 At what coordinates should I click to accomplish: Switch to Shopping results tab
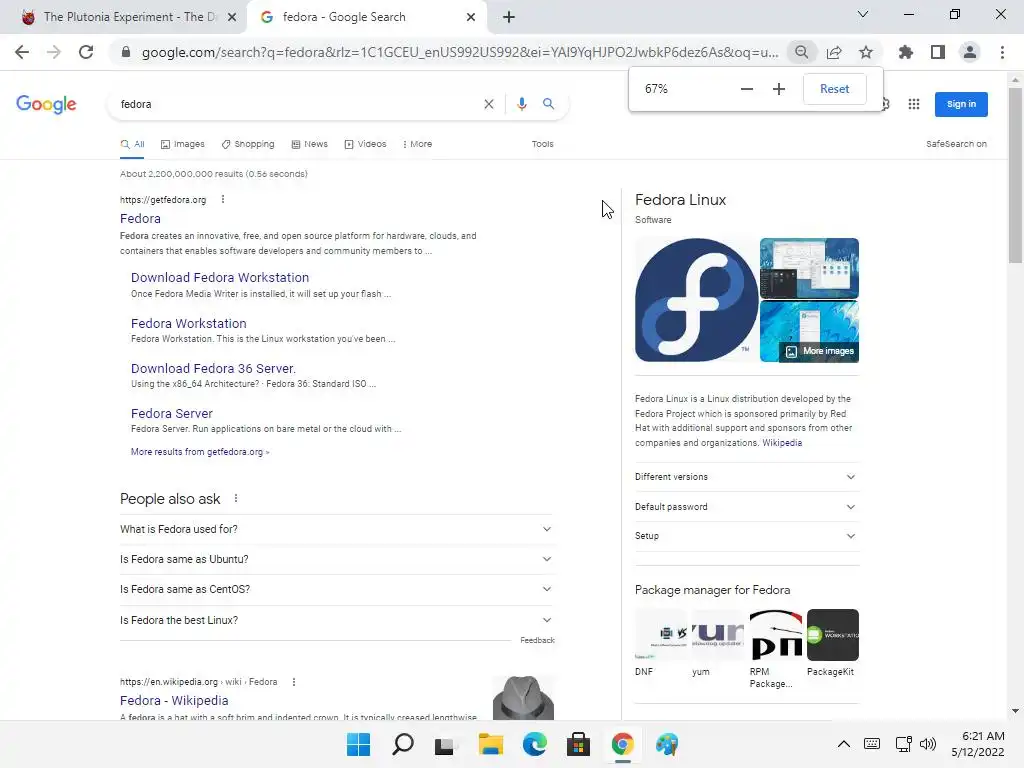point(248,144)
